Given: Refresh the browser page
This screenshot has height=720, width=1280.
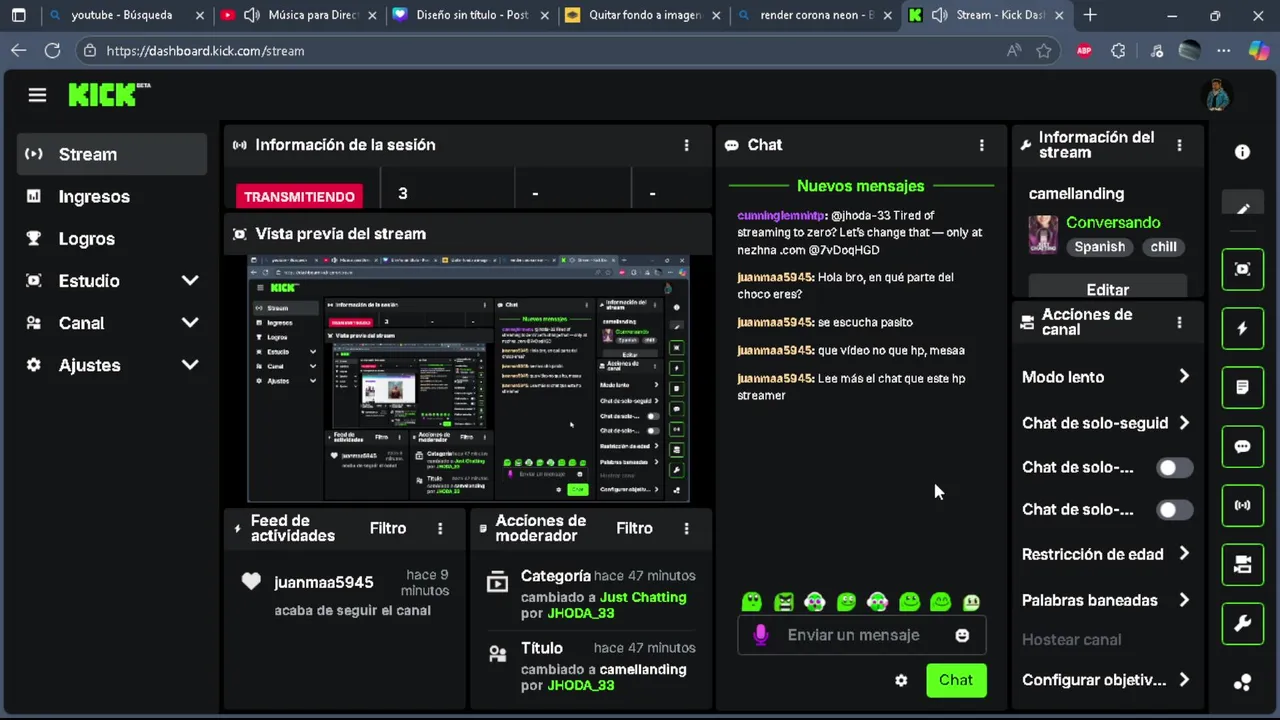Looking at the screenshot, I should 52,50.
